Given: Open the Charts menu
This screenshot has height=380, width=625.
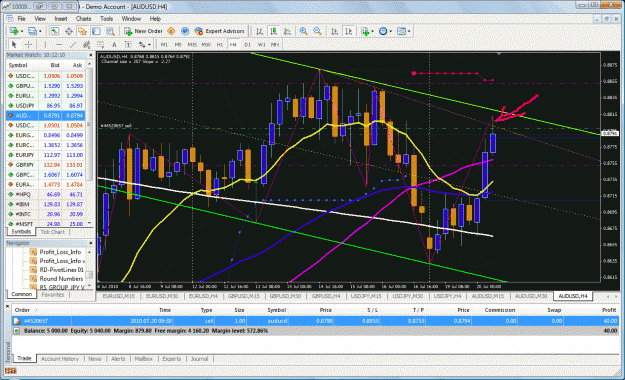Looking at the screenshot, I should [x=83, y=19].
